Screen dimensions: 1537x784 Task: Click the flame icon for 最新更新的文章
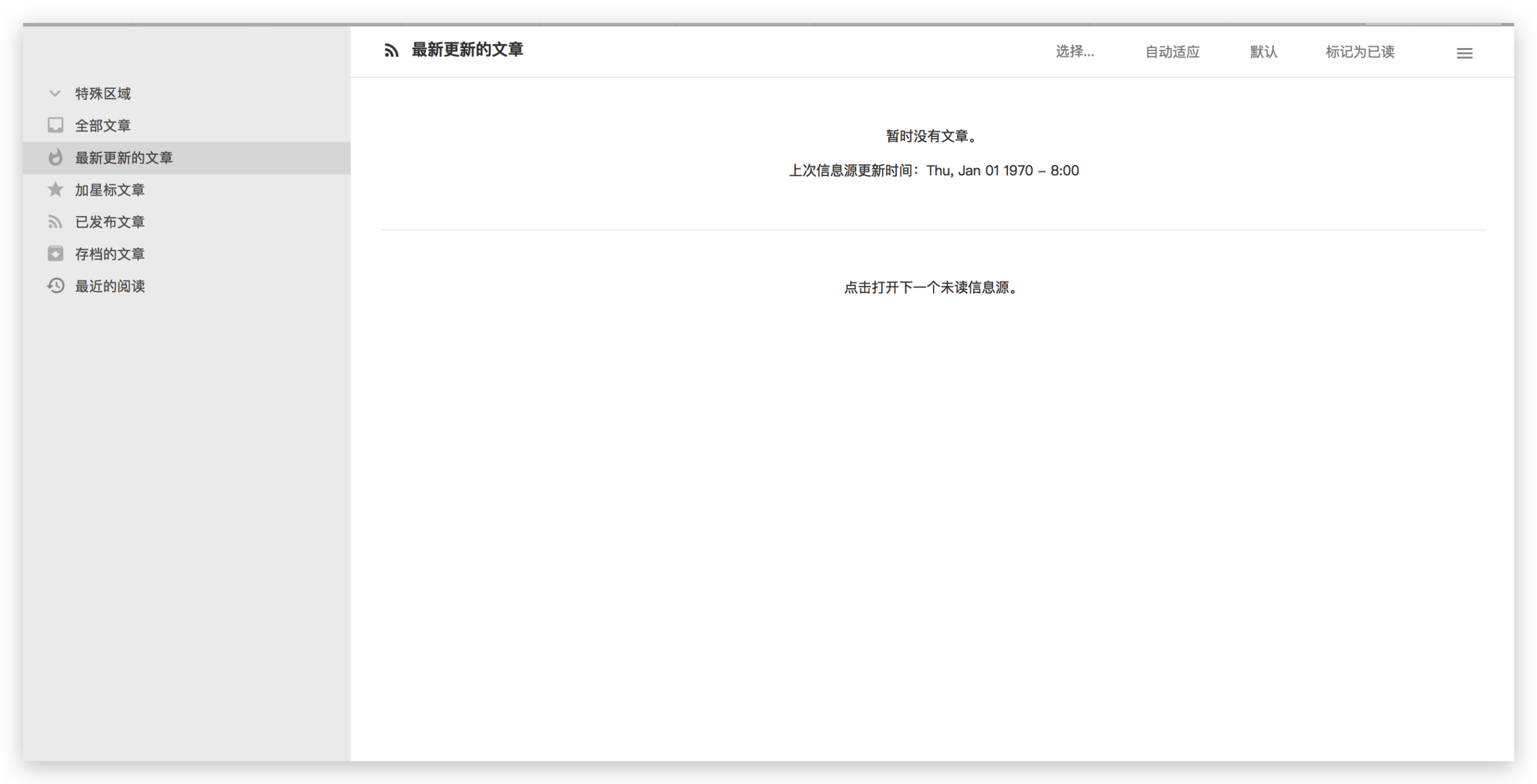[x=55, y=158]
